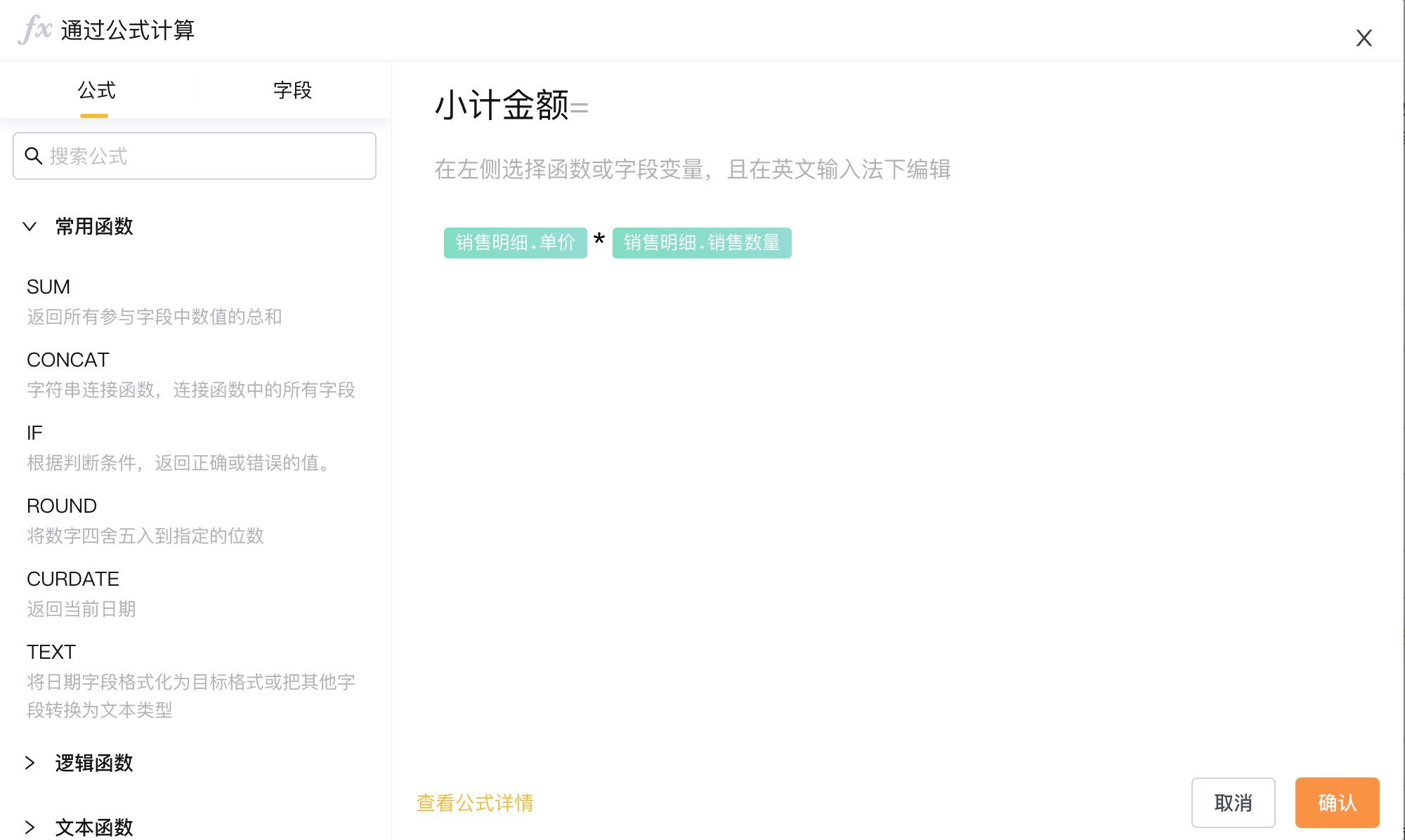
Task: Switch to the 字段 tab
Action: [x=292, y=90]
